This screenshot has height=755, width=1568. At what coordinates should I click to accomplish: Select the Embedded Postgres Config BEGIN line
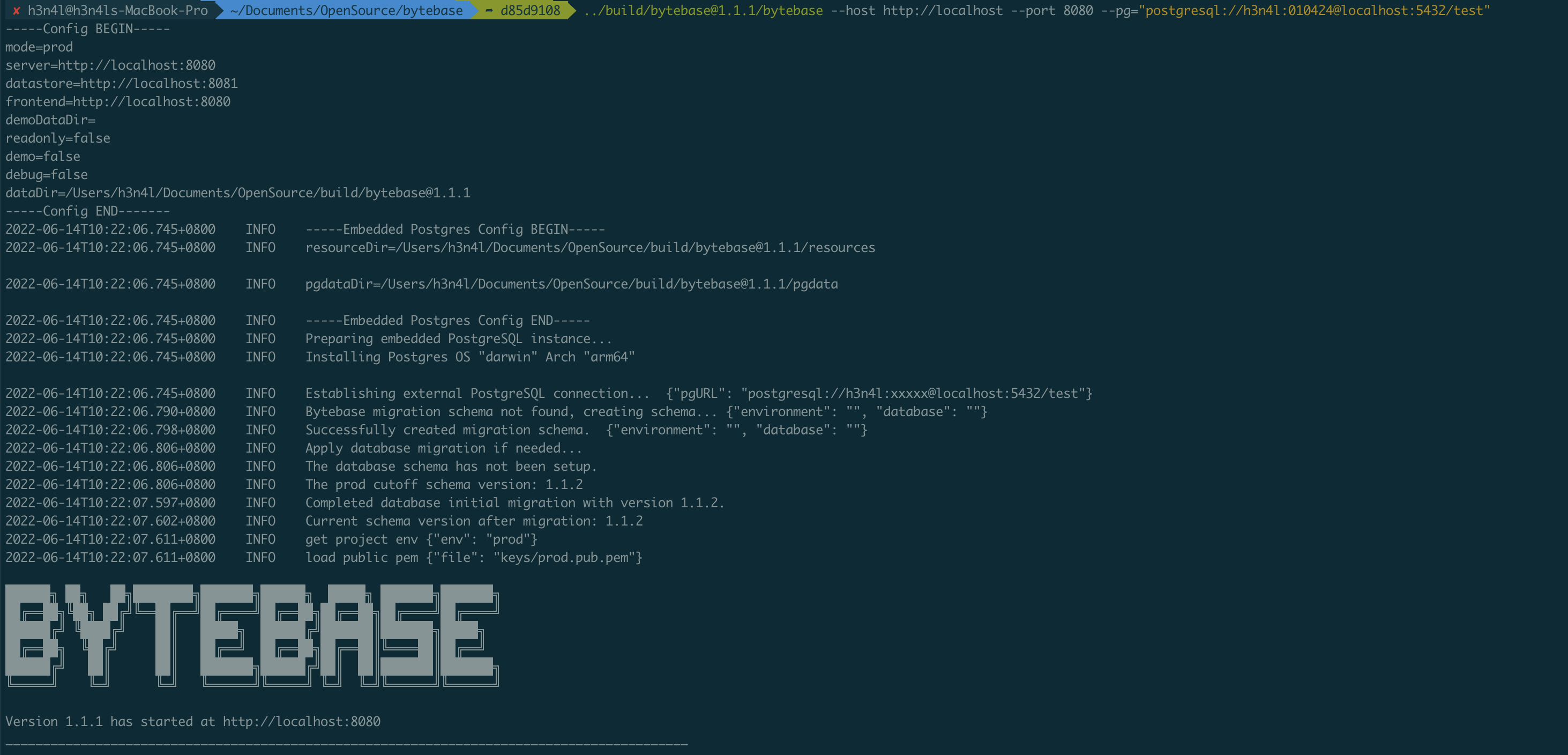[454, 230]
